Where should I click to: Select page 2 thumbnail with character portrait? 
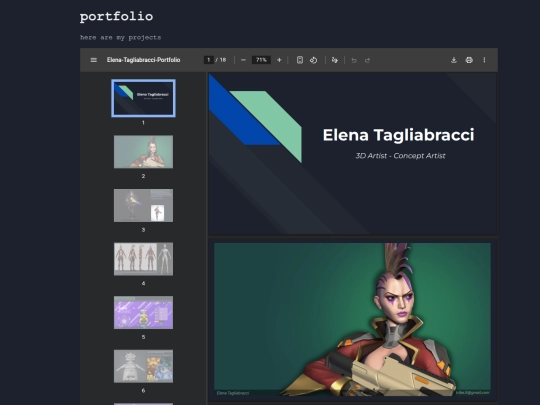143,152
